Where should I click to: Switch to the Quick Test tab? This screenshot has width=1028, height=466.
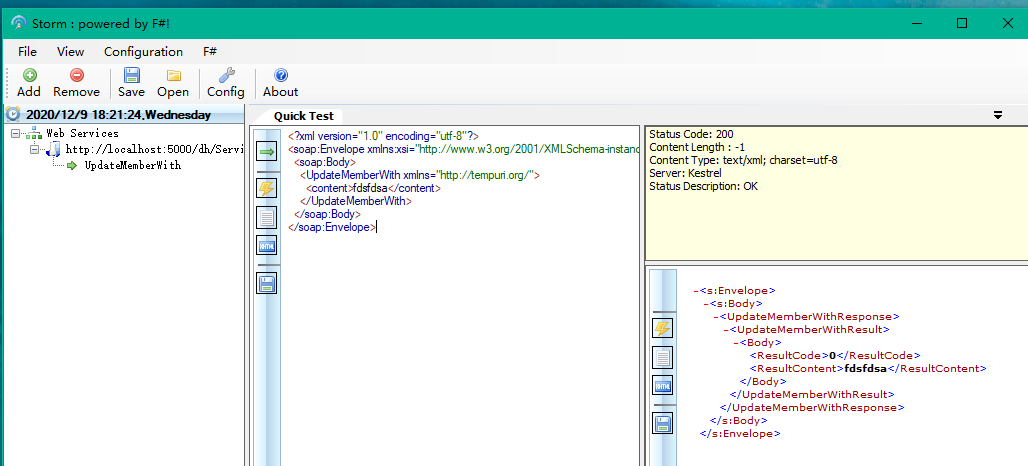[x=304, y=116]
